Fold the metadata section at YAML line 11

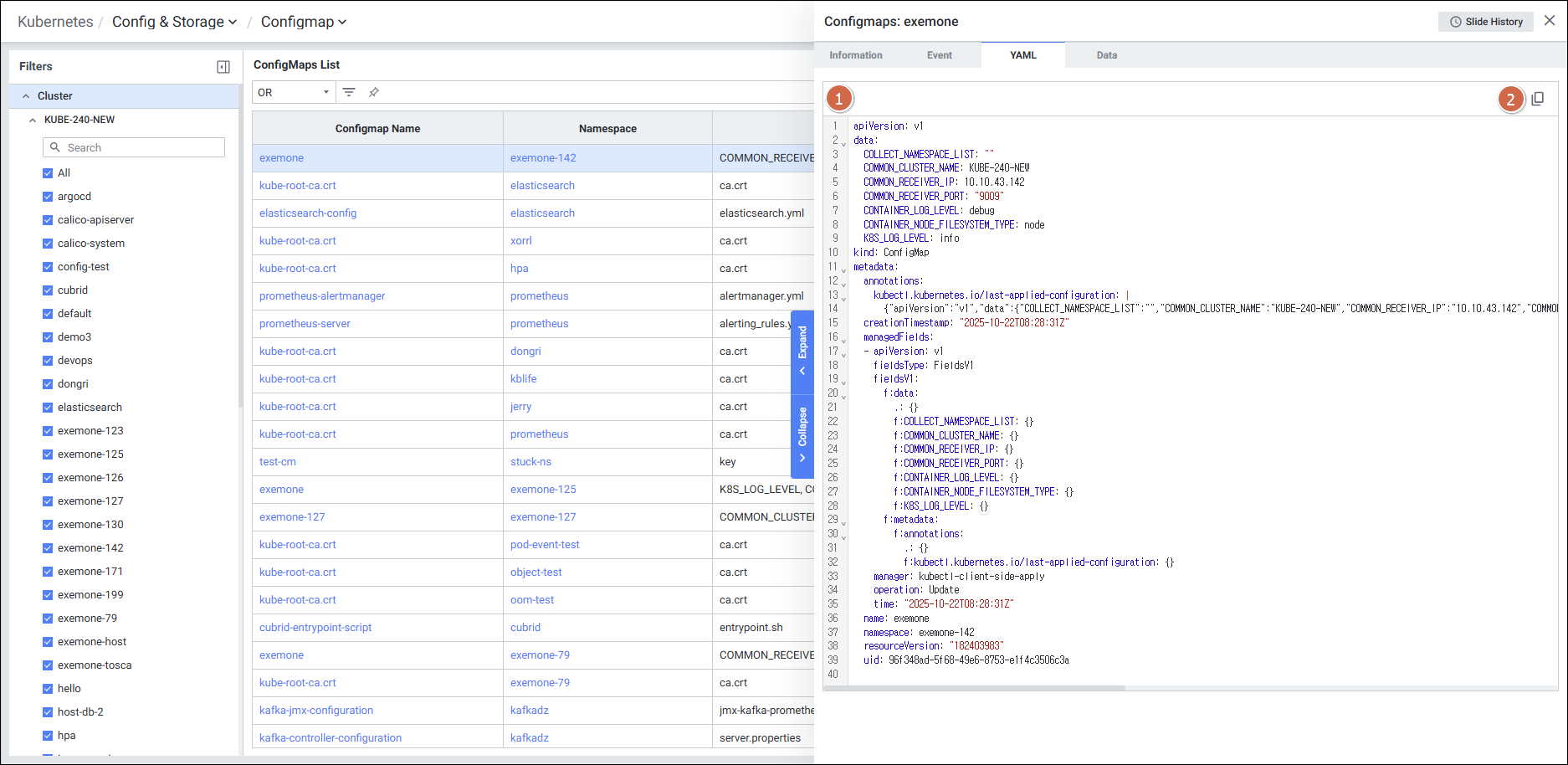(843, 270)
